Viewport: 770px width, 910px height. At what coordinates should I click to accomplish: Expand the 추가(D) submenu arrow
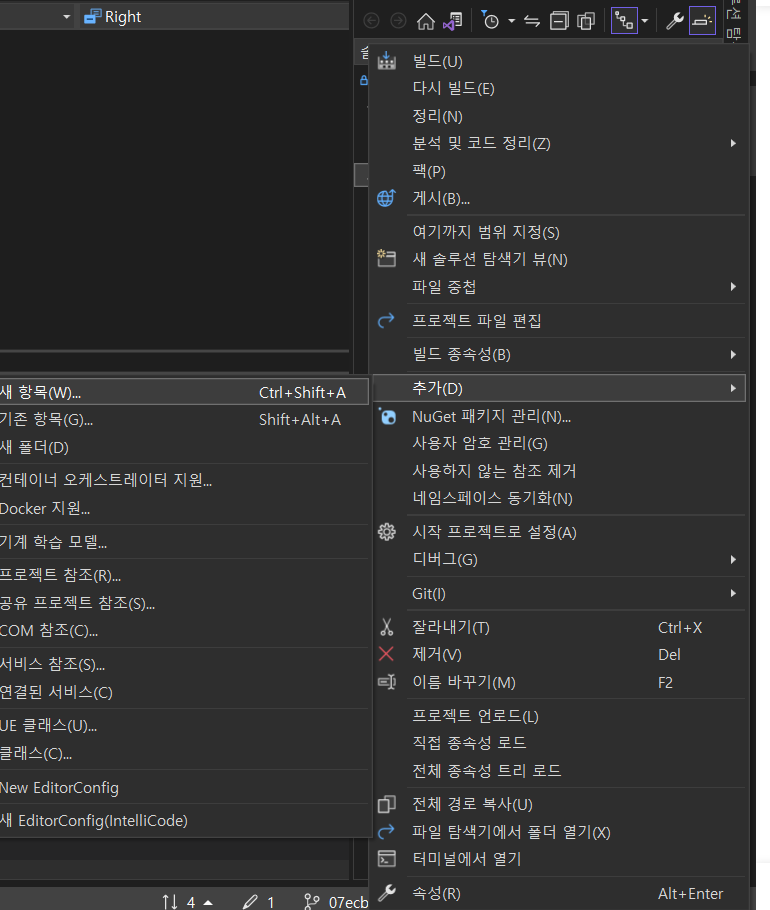[733, 388]
